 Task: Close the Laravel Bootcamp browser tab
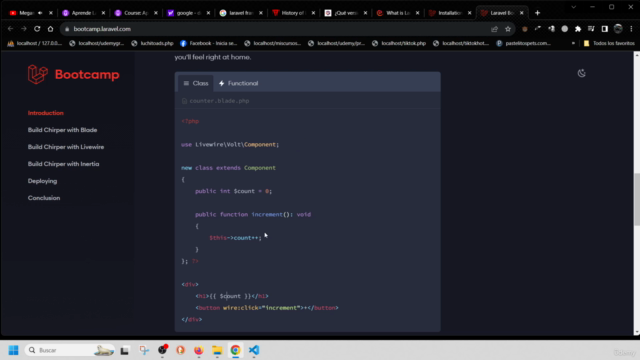[522, 13]
